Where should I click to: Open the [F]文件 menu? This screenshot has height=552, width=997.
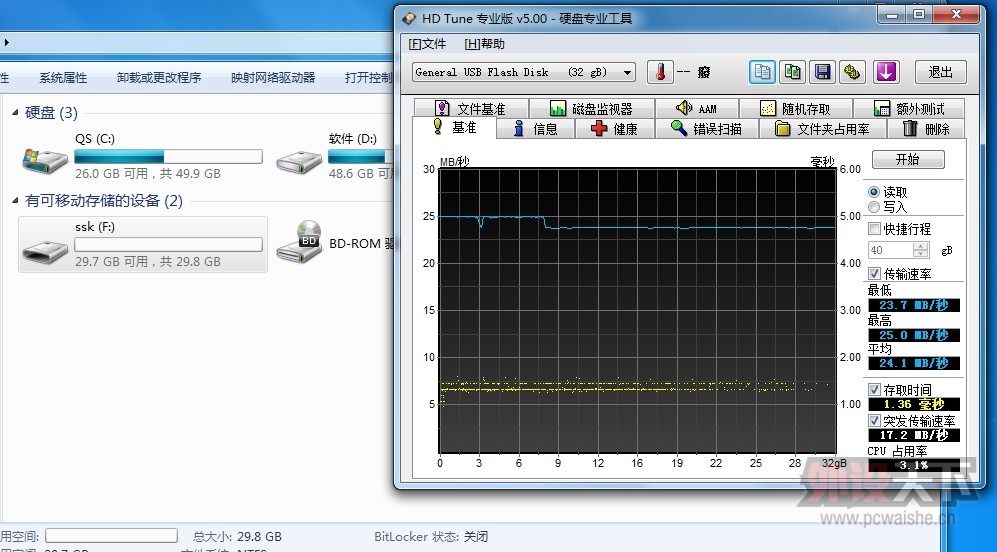tap(427, 44)
